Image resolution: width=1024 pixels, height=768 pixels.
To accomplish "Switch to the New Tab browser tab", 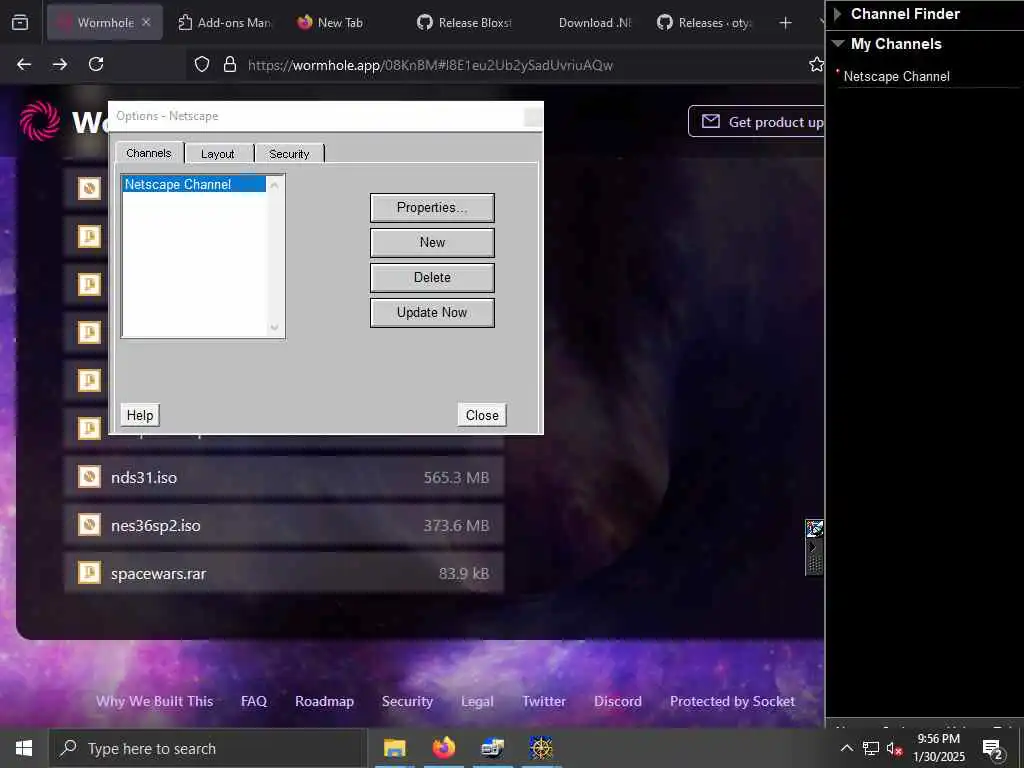I will (331, 23).
